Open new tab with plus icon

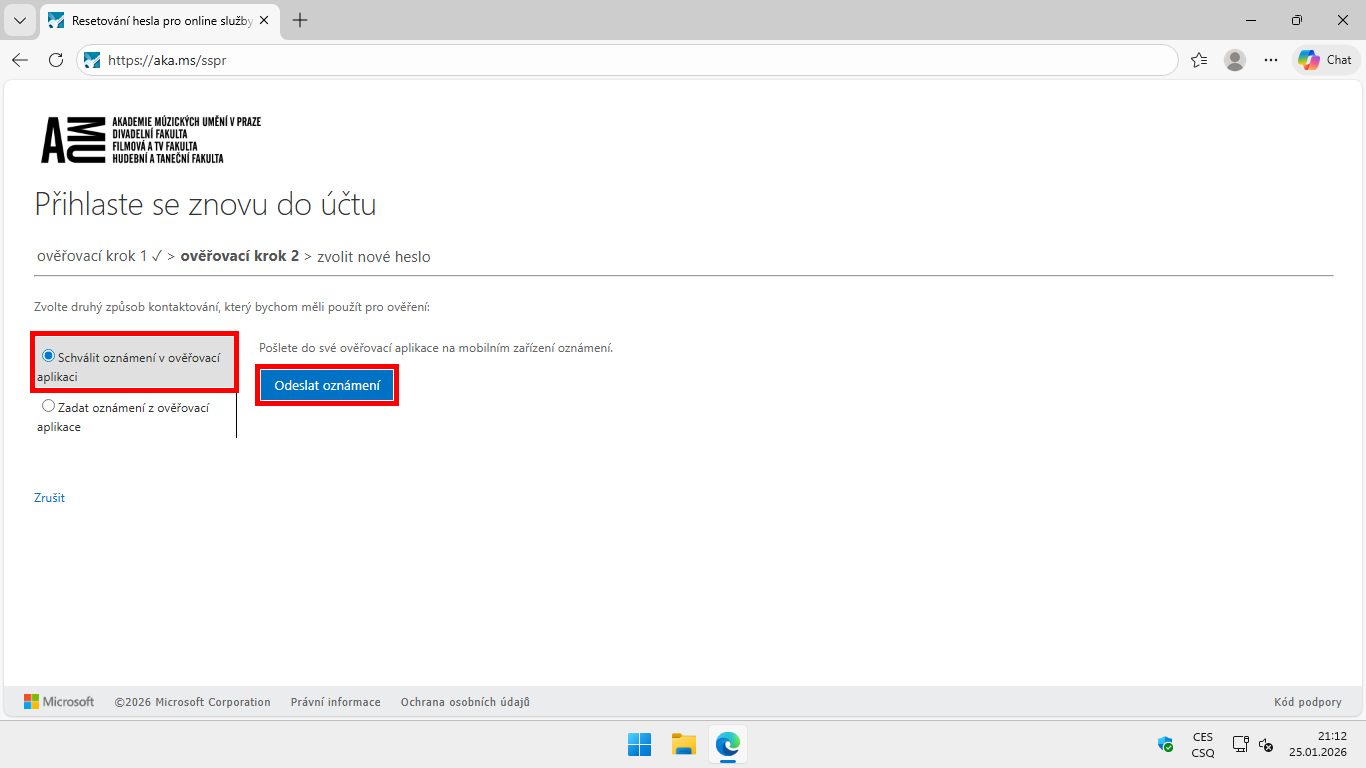(300, 20)
